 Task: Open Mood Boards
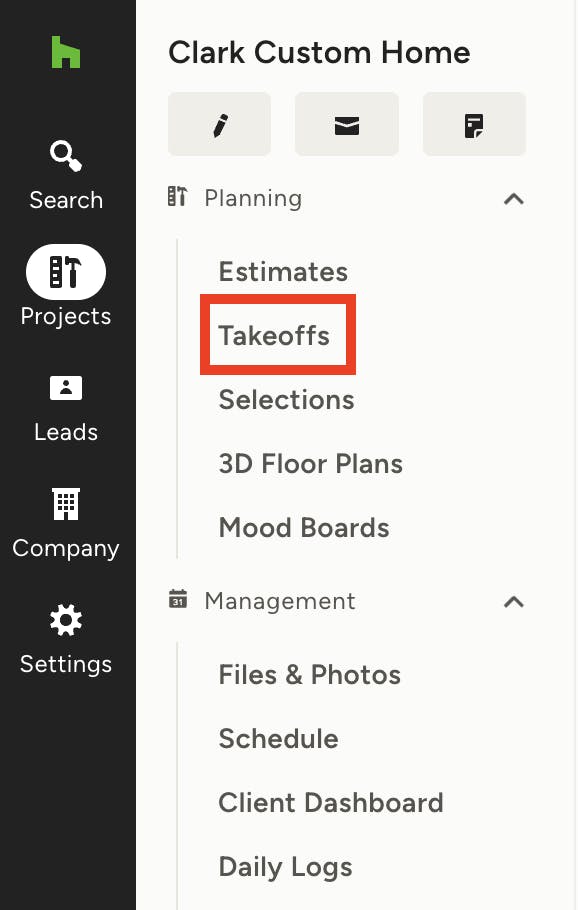click(304, 528)
